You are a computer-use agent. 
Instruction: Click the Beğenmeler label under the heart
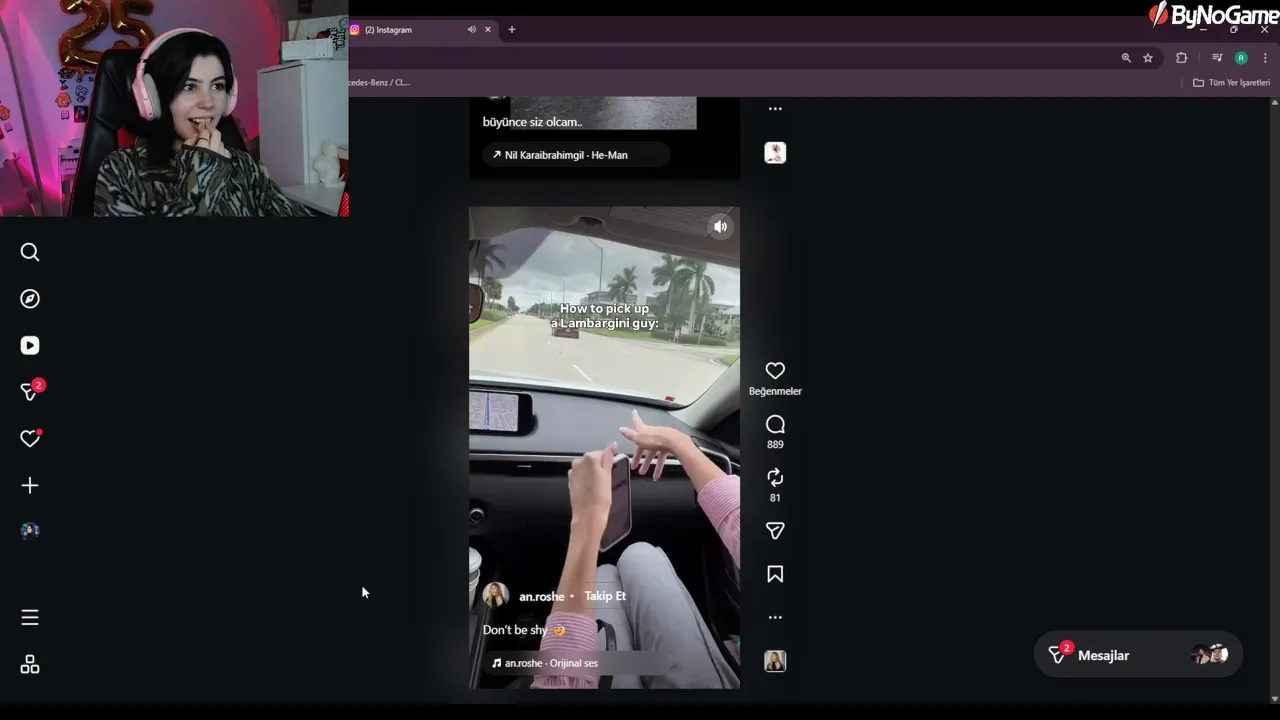775,392
